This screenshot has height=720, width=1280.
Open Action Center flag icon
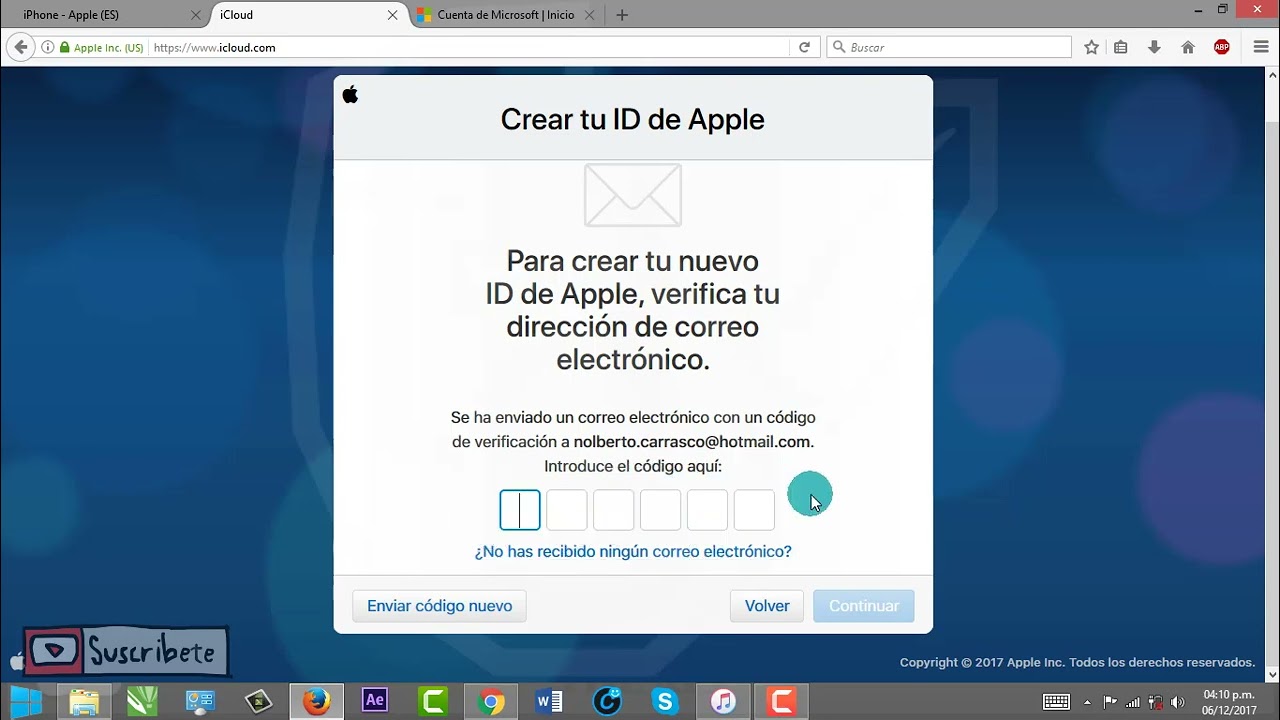point(1110,702)
